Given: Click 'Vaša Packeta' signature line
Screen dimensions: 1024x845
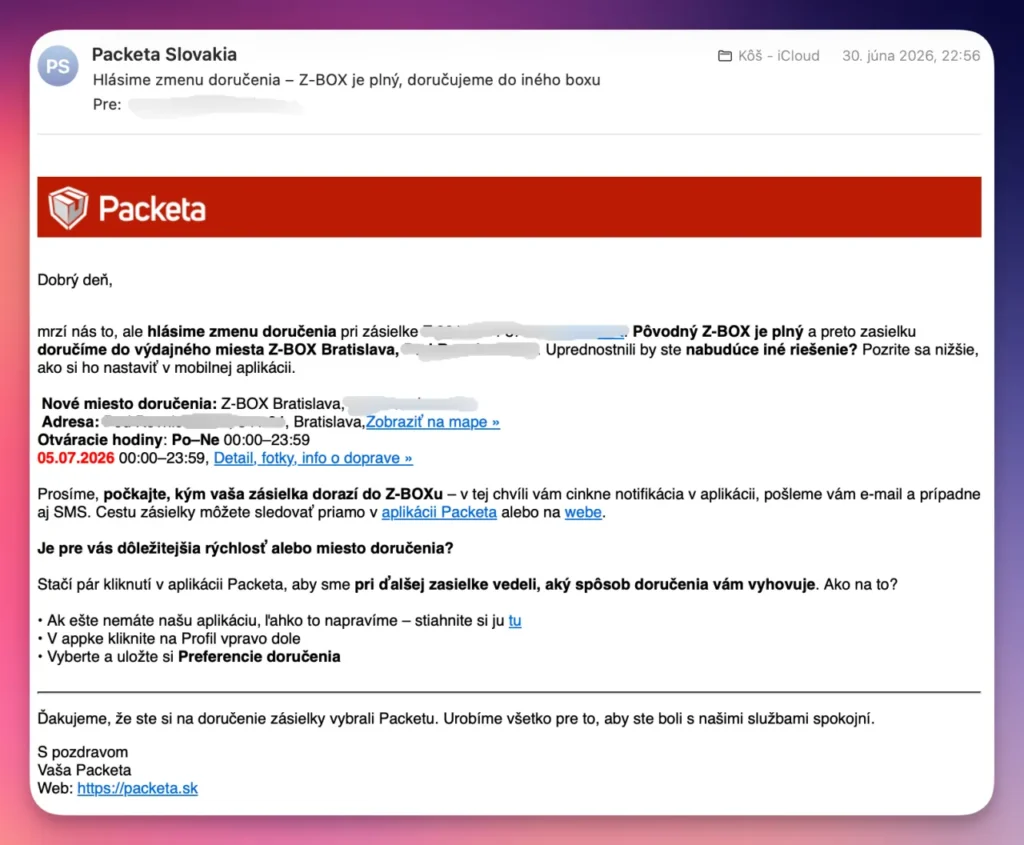Looking at the screenshot, I should click(84, 771).
